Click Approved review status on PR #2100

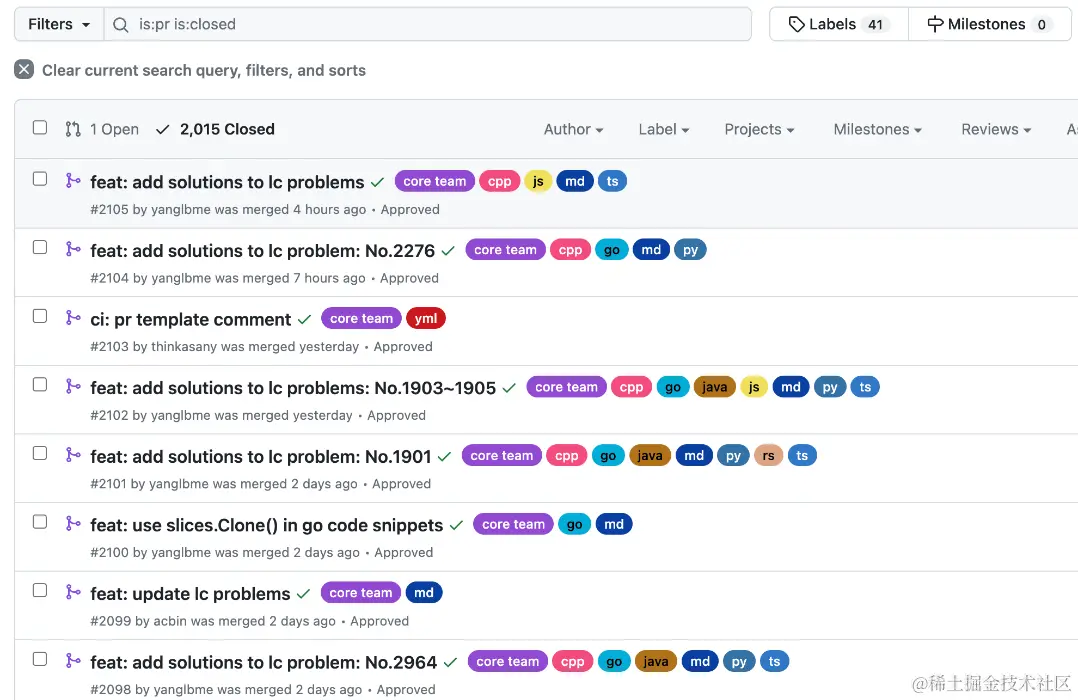tap(404, 552)
